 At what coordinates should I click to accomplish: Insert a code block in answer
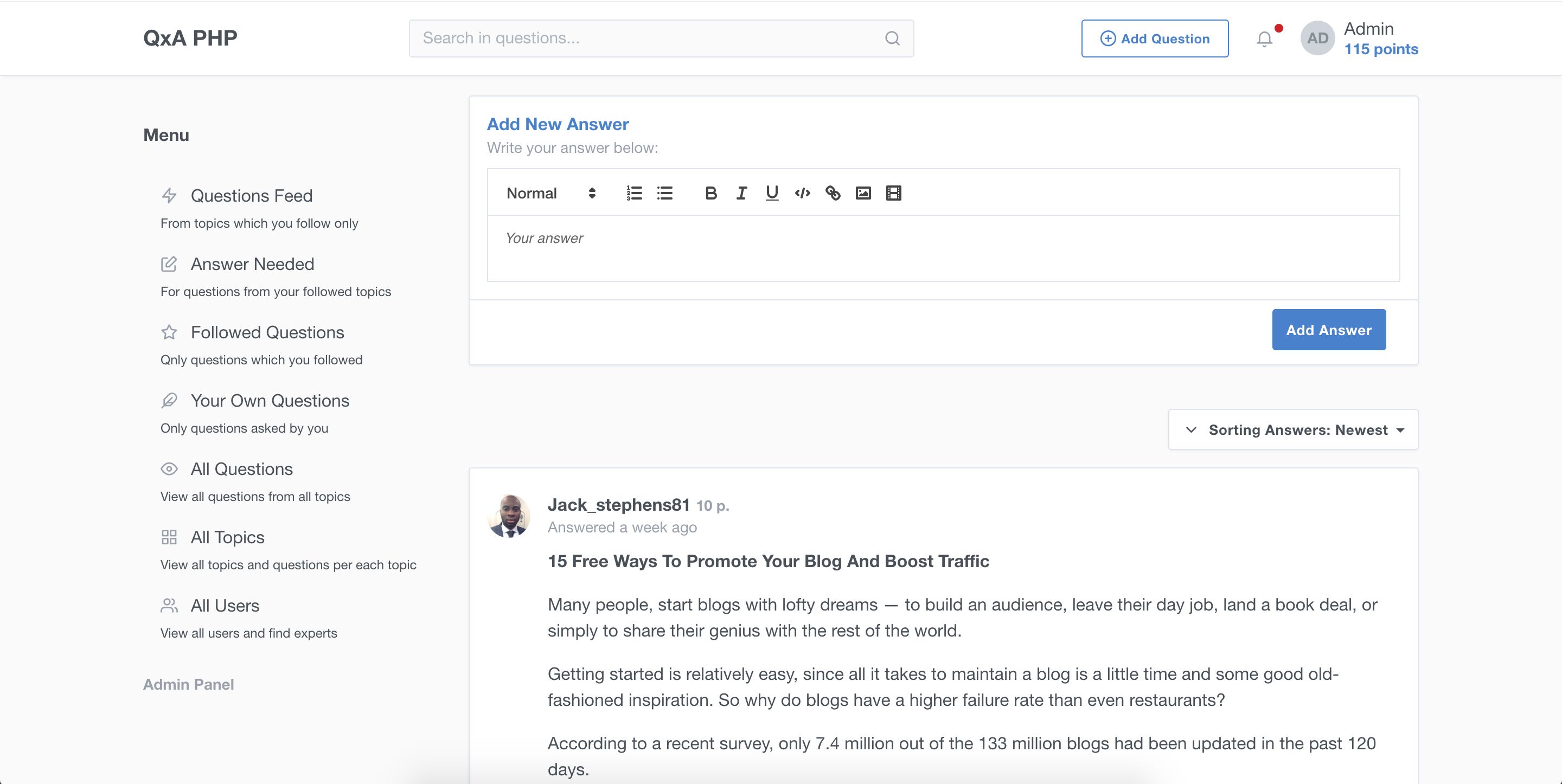pyautogui.click(x=802, y=194)
